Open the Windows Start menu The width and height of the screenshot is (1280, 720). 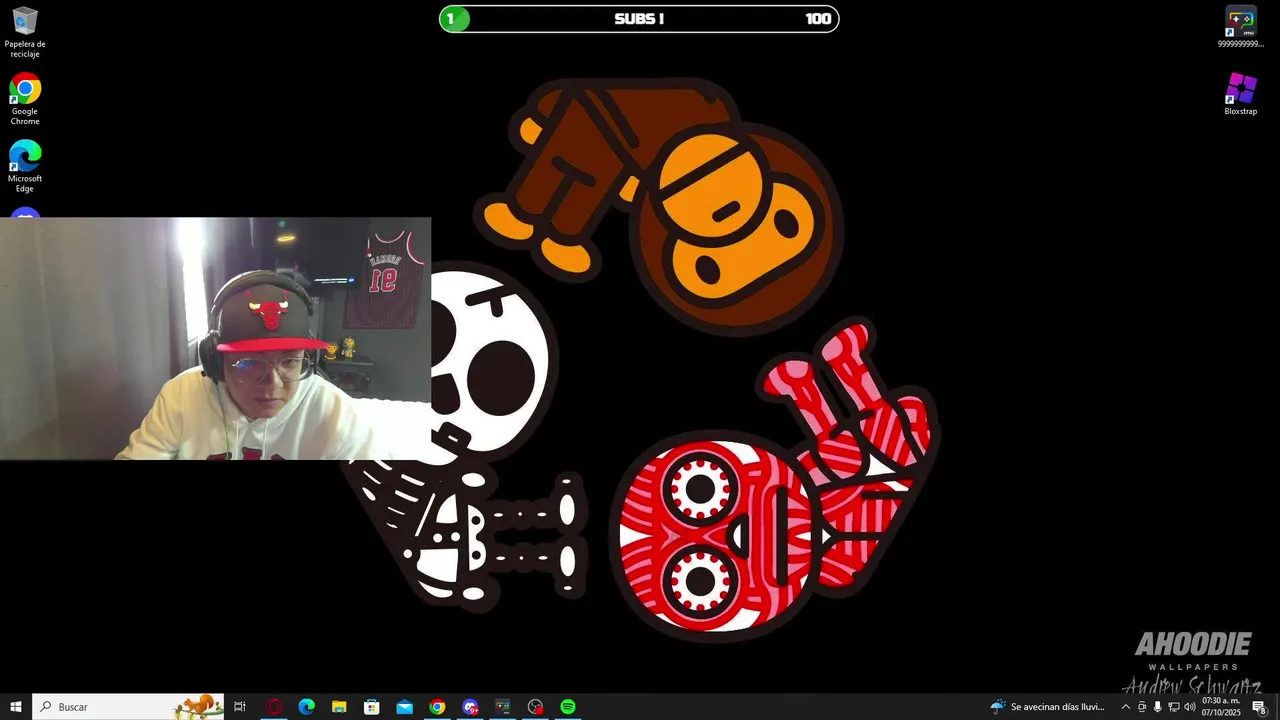tap(16, 707)
